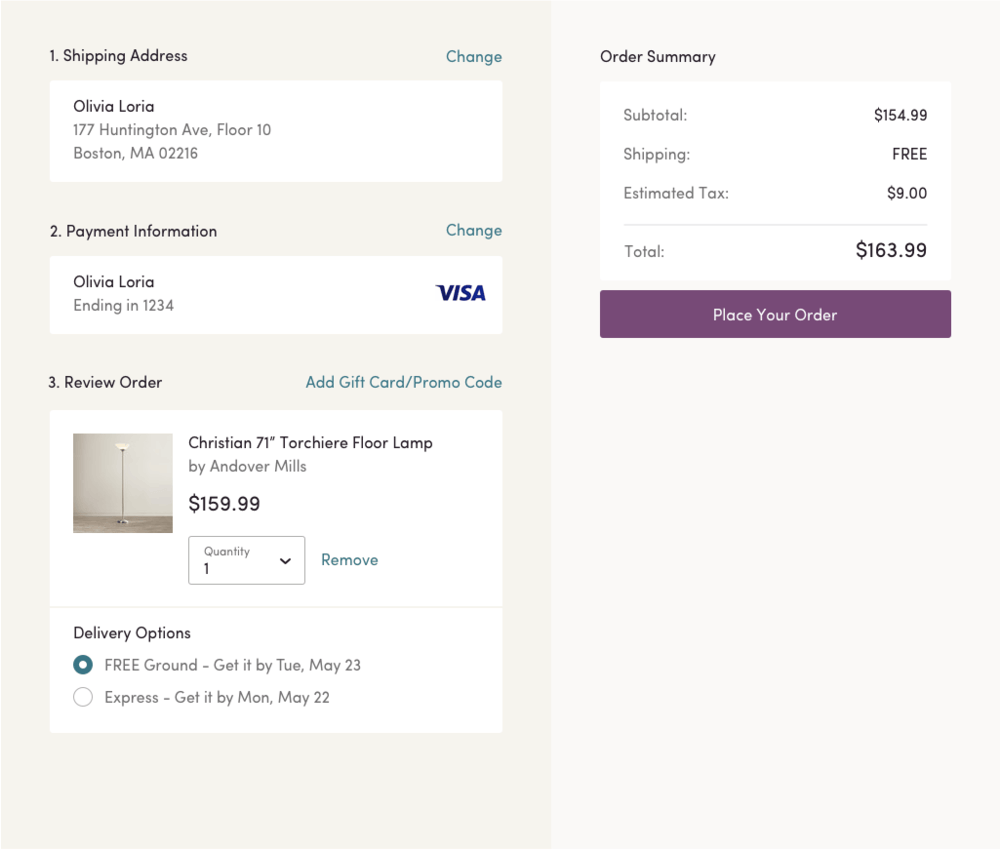Viewport: 1000px width, 850px height.
Task: Click the Express Get it by Mon label
Action: click(x=217, y=698)
